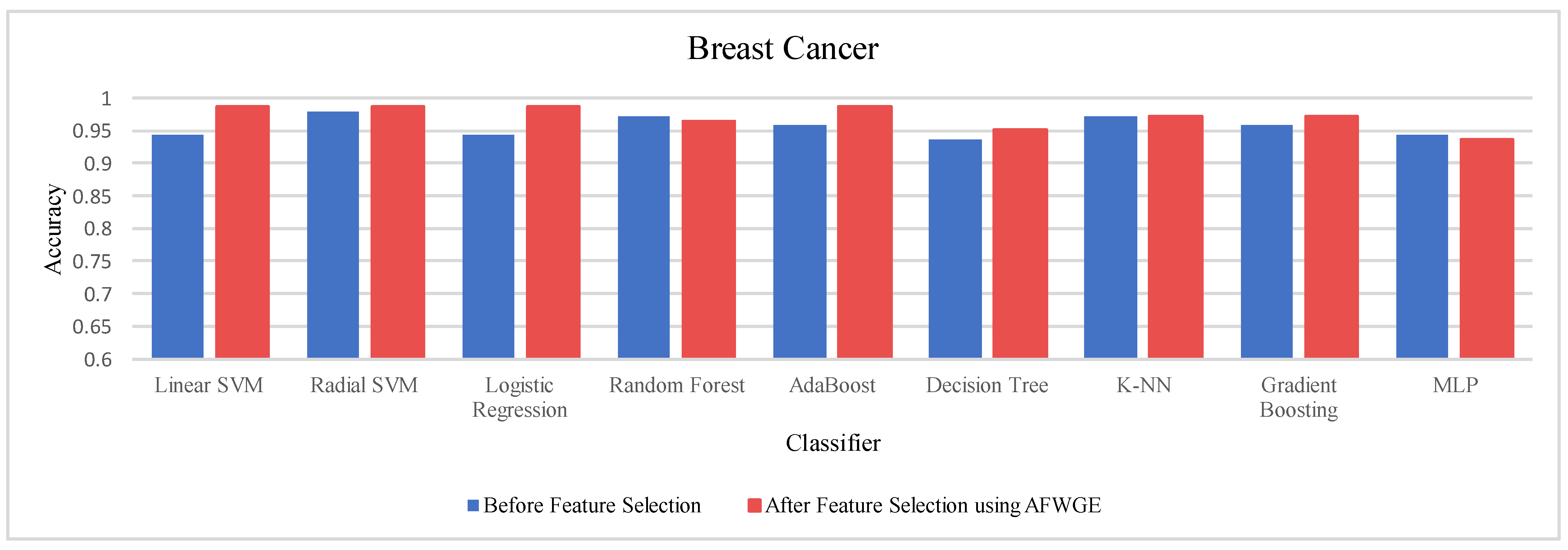Select the "Accuracy" y-axis title

pos(54,229)
